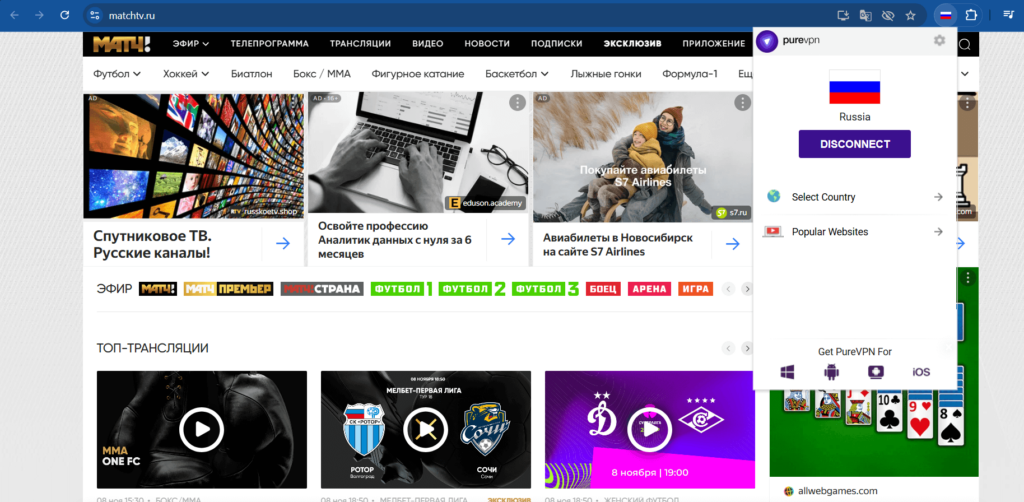
Task: Play the Ротор vs Сочи broadcast
Action: (x=425, y=430)
